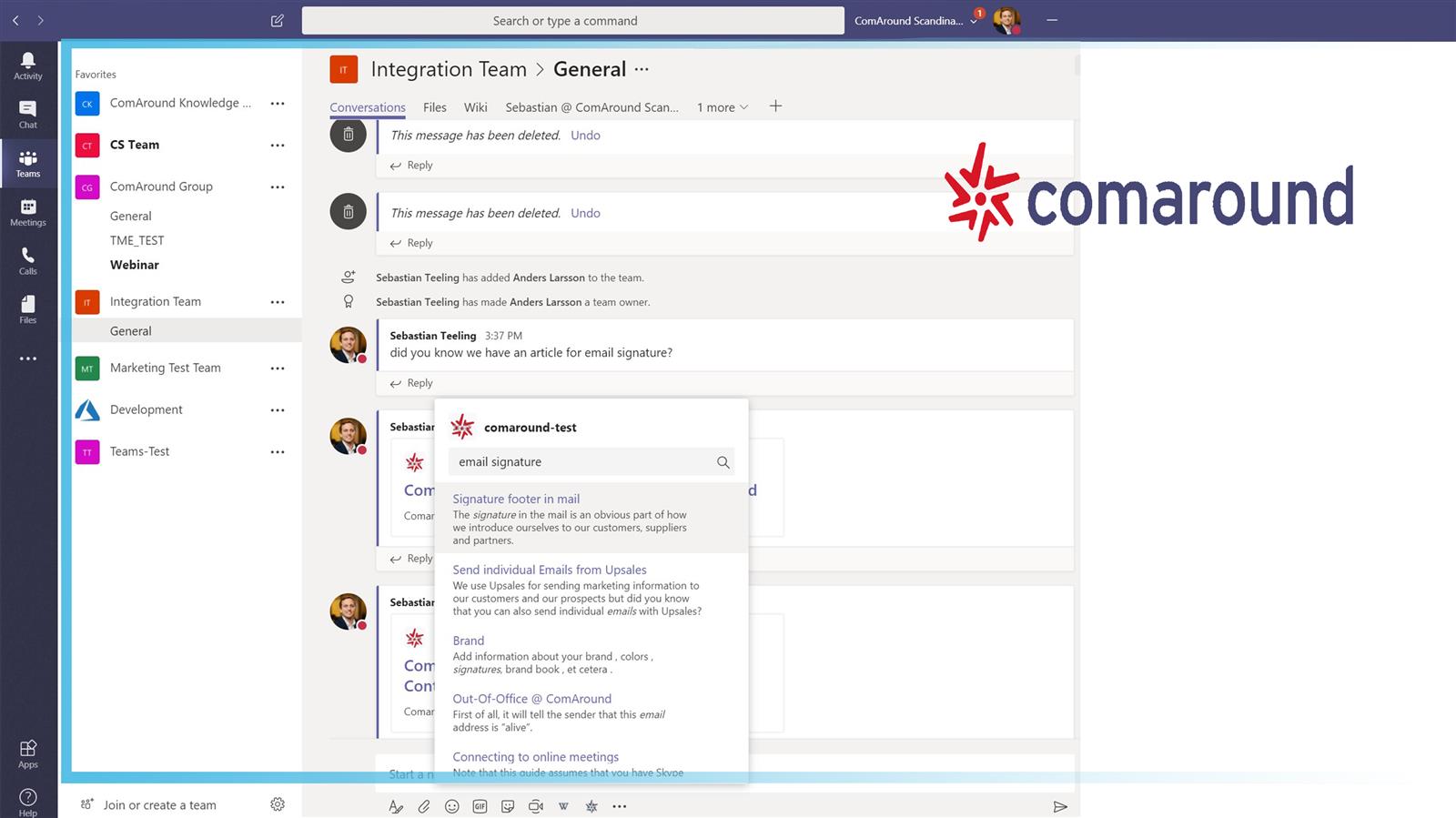This screenshot has width=1456, height=818.
Task: Reply to the email signature message
Action: 411,383
